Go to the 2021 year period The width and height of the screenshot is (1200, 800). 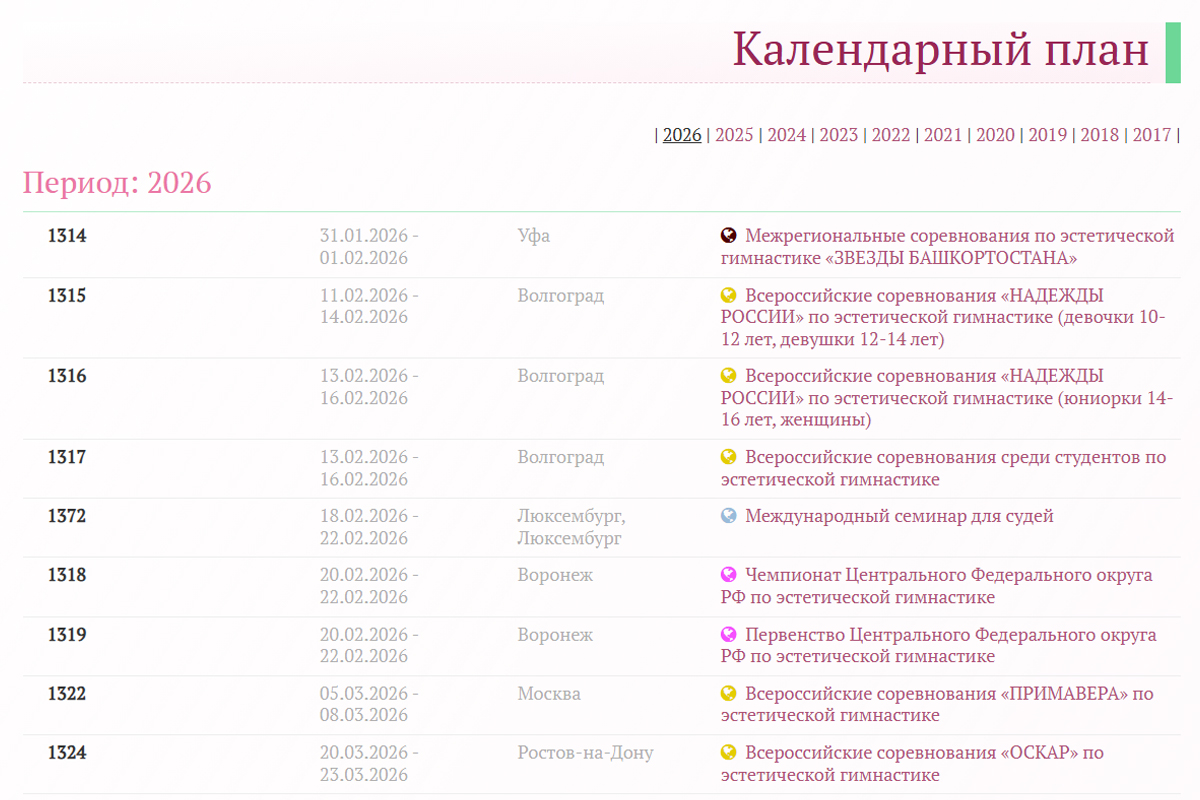[x=943, y=135]
